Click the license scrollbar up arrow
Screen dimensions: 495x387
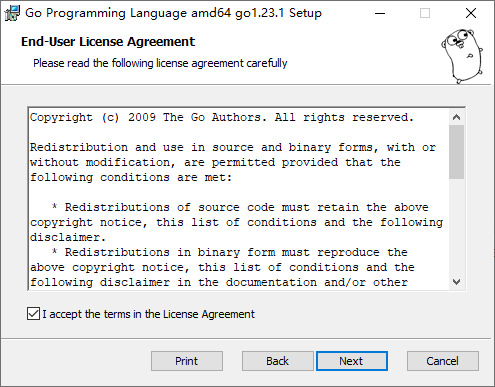click(x=456, y=117)
